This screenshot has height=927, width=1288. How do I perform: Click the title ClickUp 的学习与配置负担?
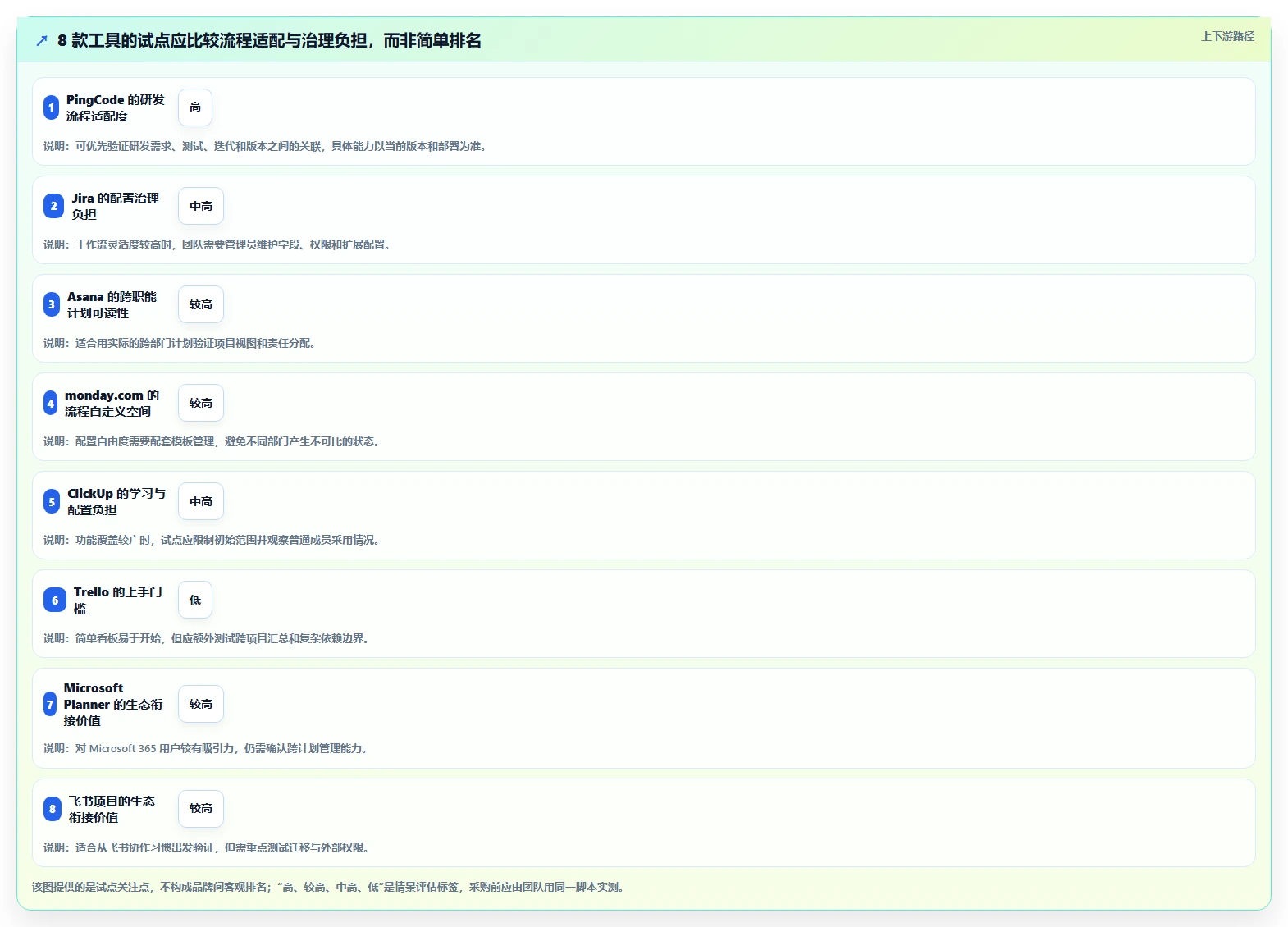(x=116, y=501)
